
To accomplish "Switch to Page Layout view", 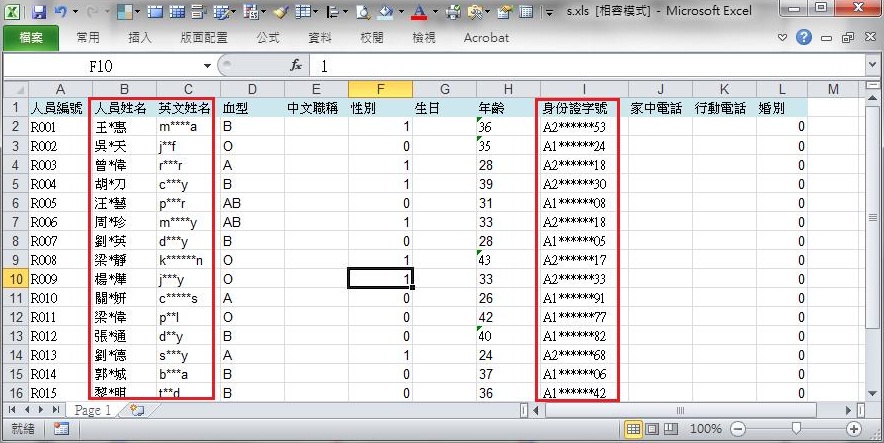I will pos(652,429).
